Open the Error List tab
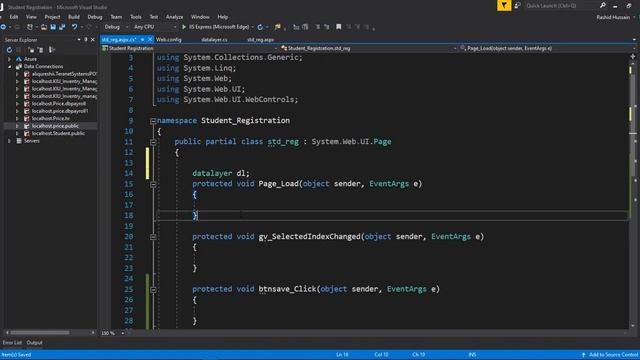Image resolution: width=640 pixels, height=360 pixels. click(12, 342)
